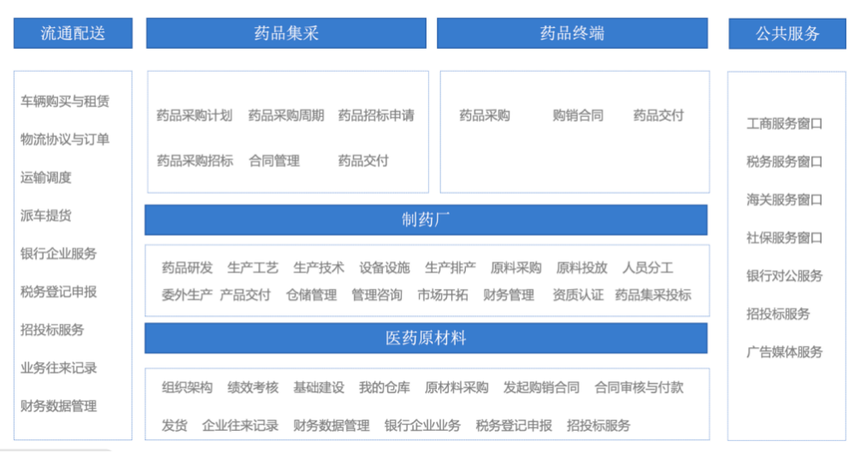Select 药品研发 under 制药厂
Screen dimensions: 860x453
coord(187,268)
